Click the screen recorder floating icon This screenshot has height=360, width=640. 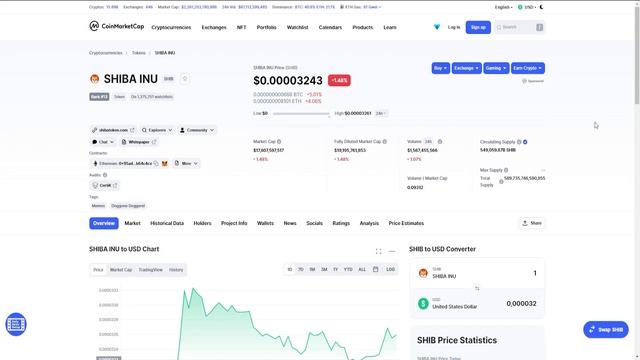click(16, 324)
